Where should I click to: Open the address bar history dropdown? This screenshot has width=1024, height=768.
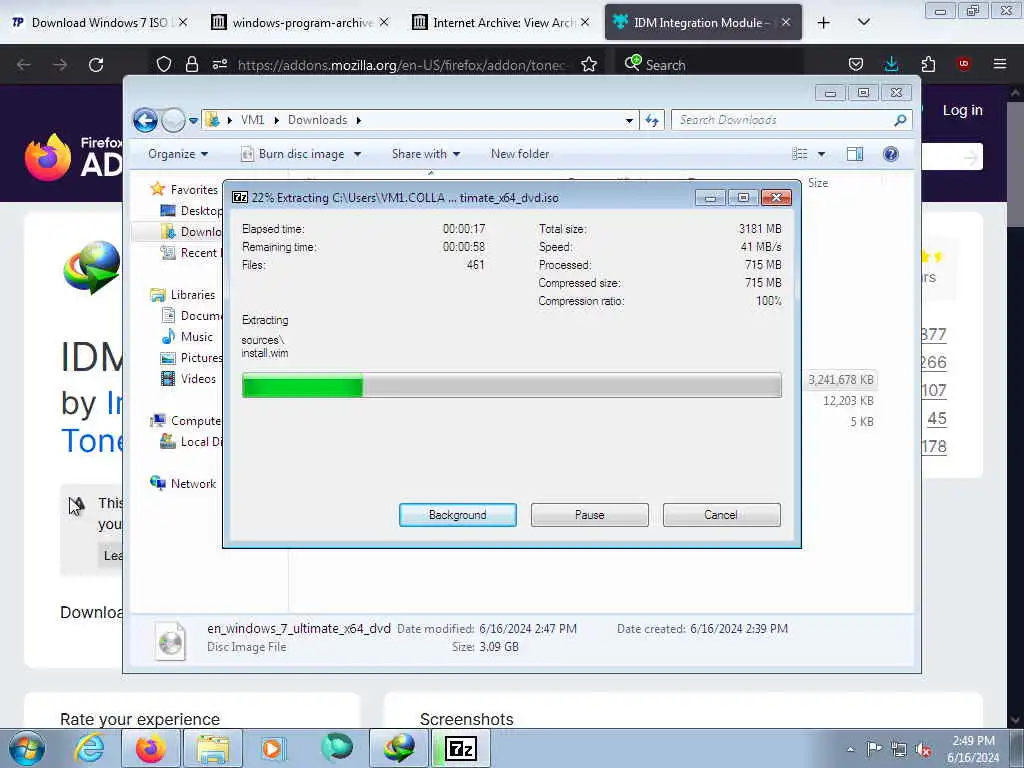(x=629, y=120)
